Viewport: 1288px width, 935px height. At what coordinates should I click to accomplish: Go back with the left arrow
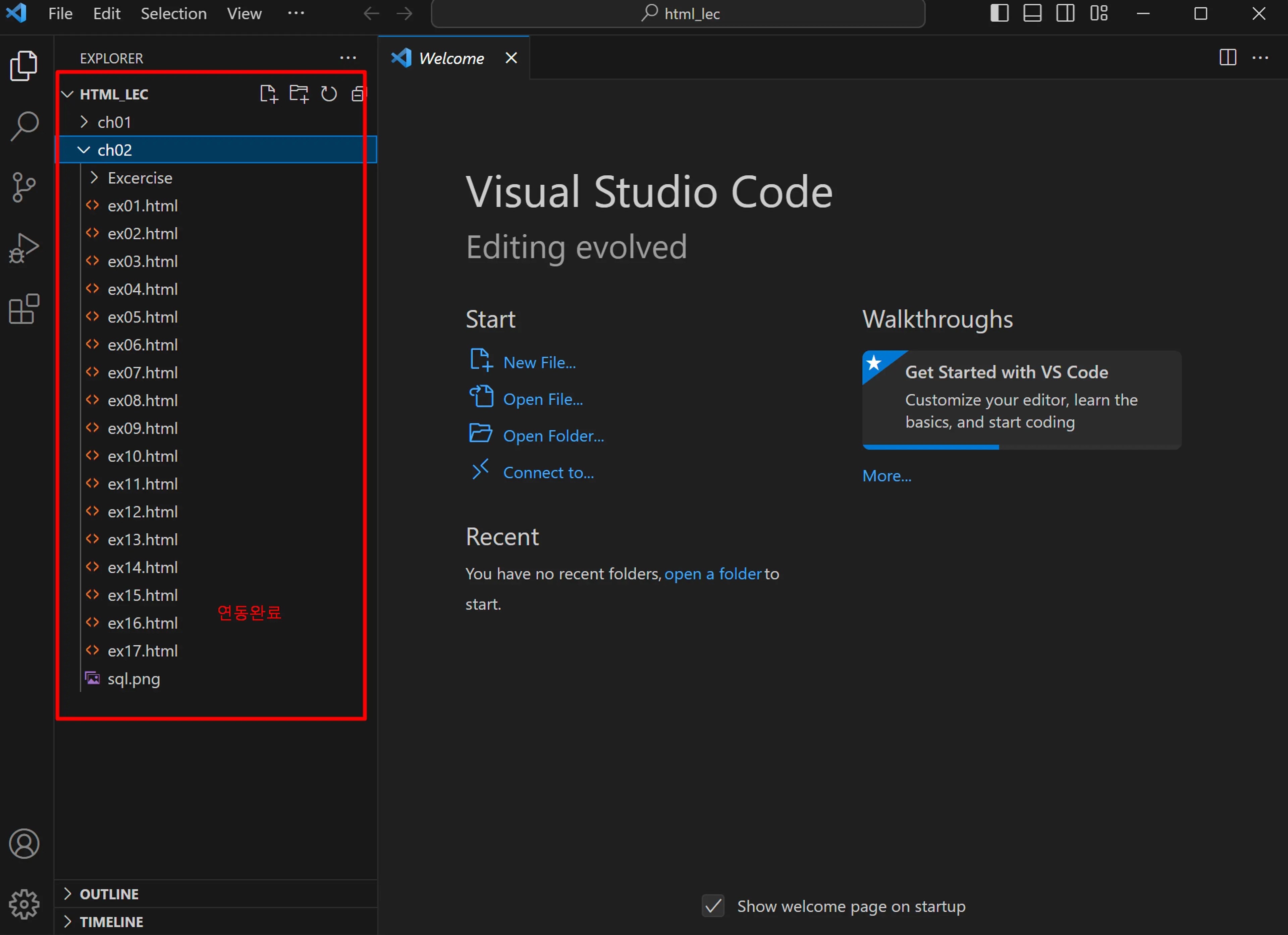coord(371,14)
